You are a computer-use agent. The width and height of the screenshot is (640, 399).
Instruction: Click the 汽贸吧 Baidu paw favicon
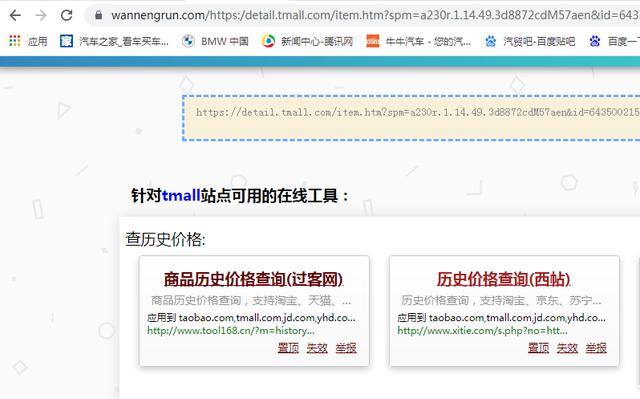[491, 41]
